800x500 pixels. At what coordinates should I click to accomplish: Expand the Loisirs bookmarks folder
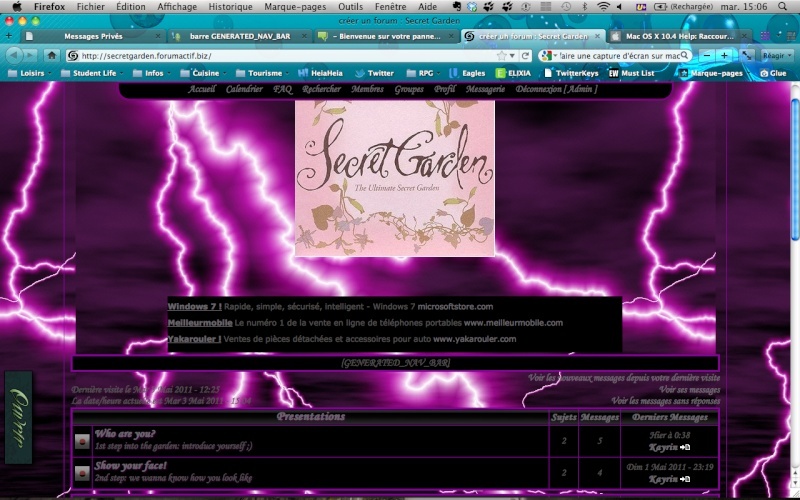[x=30, y=73]
